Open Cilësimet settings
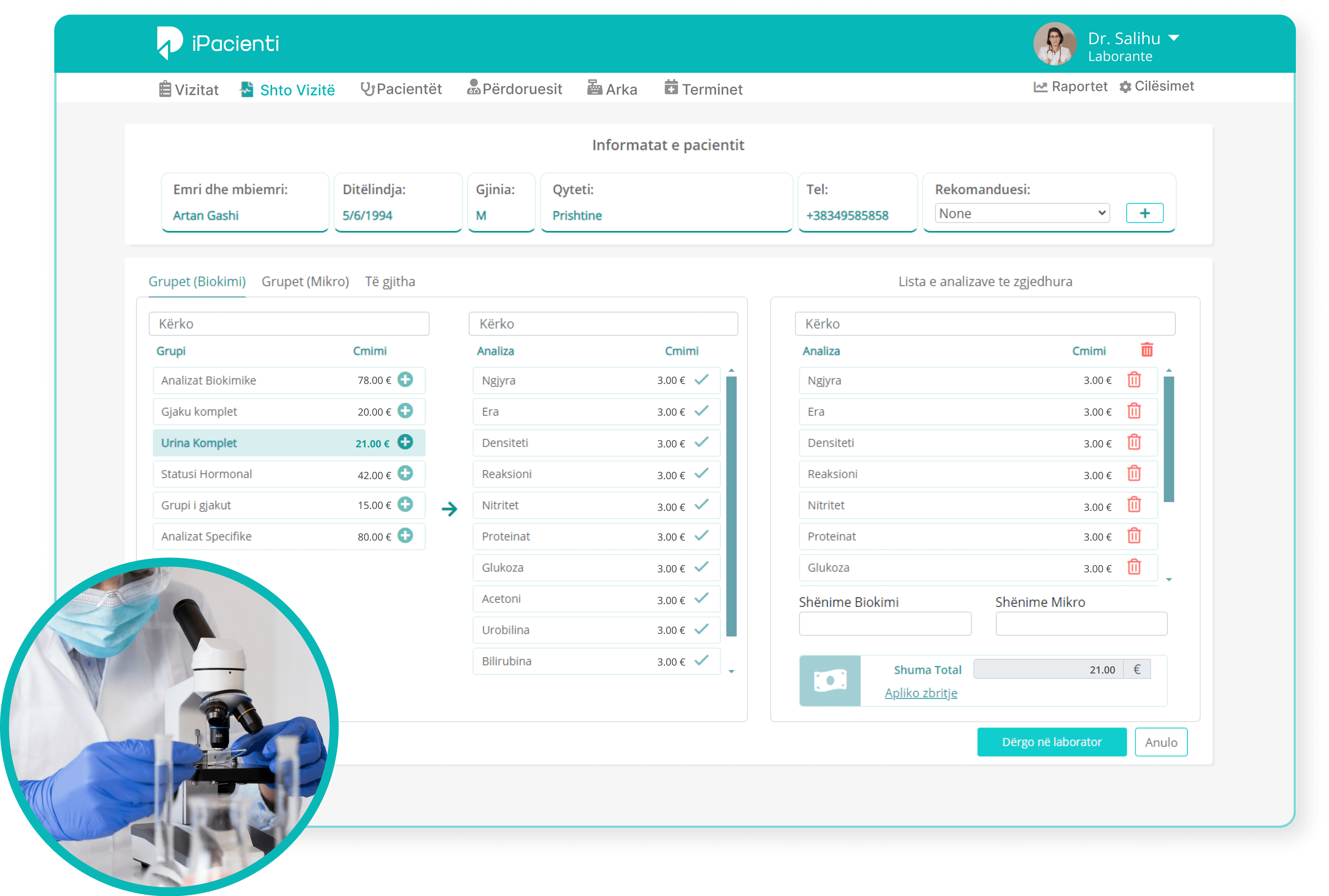Screen dimensions: 1329x896 click(1156, 86)
